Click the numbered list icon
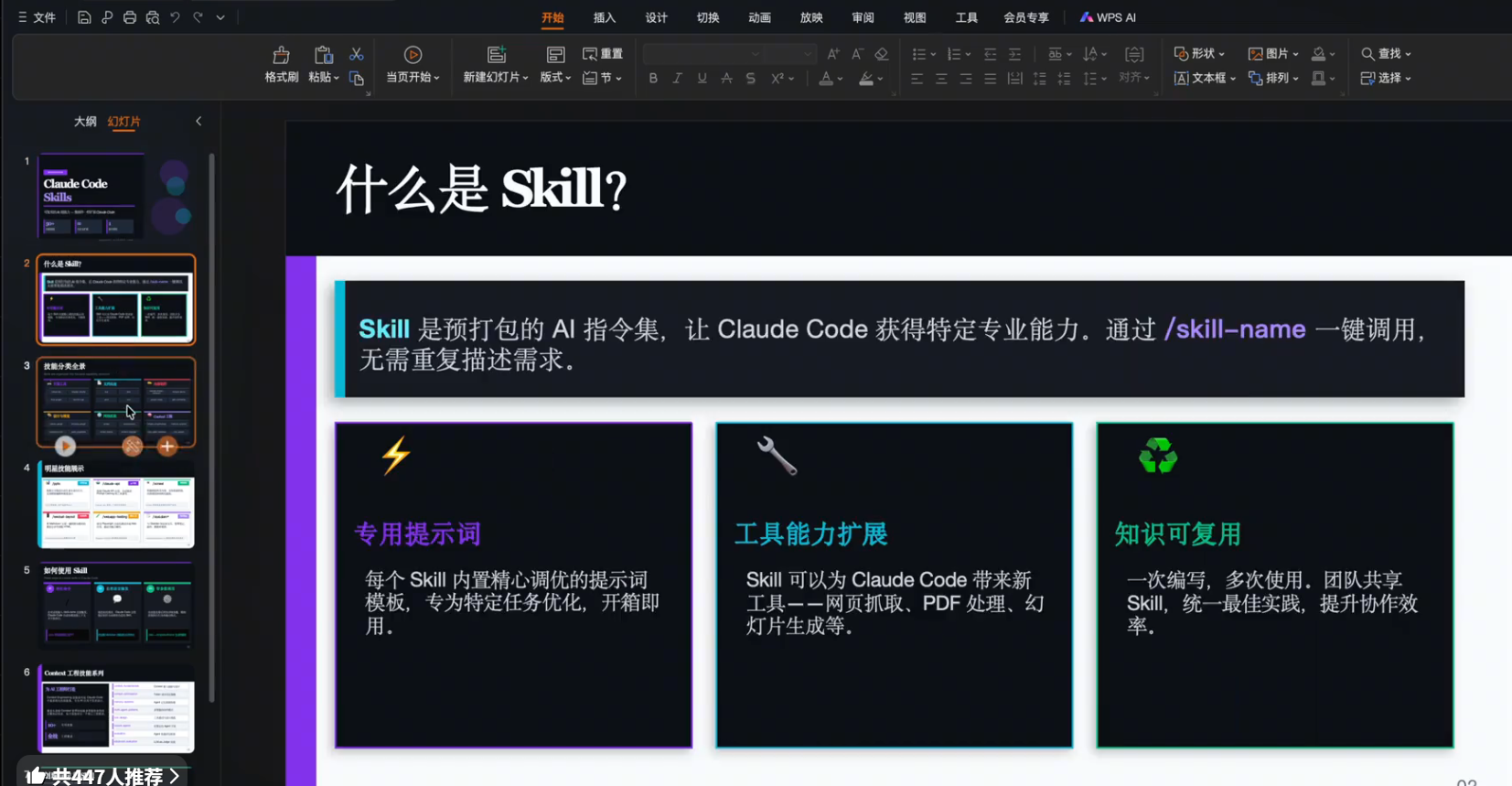This screenshot has width=1512, height=786. tap(954, 54)
